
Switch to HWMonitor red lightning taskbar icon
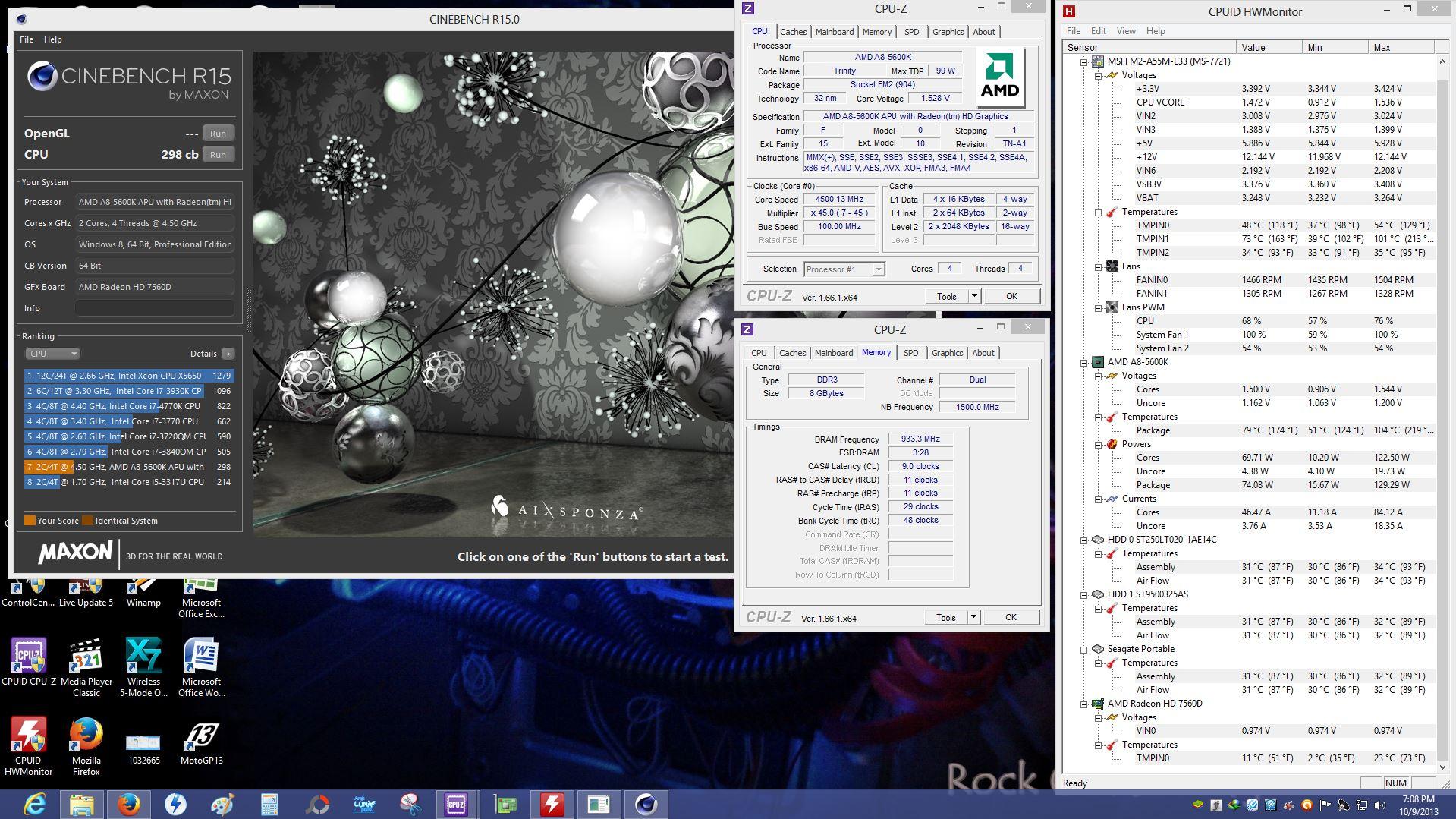(552, 804)
